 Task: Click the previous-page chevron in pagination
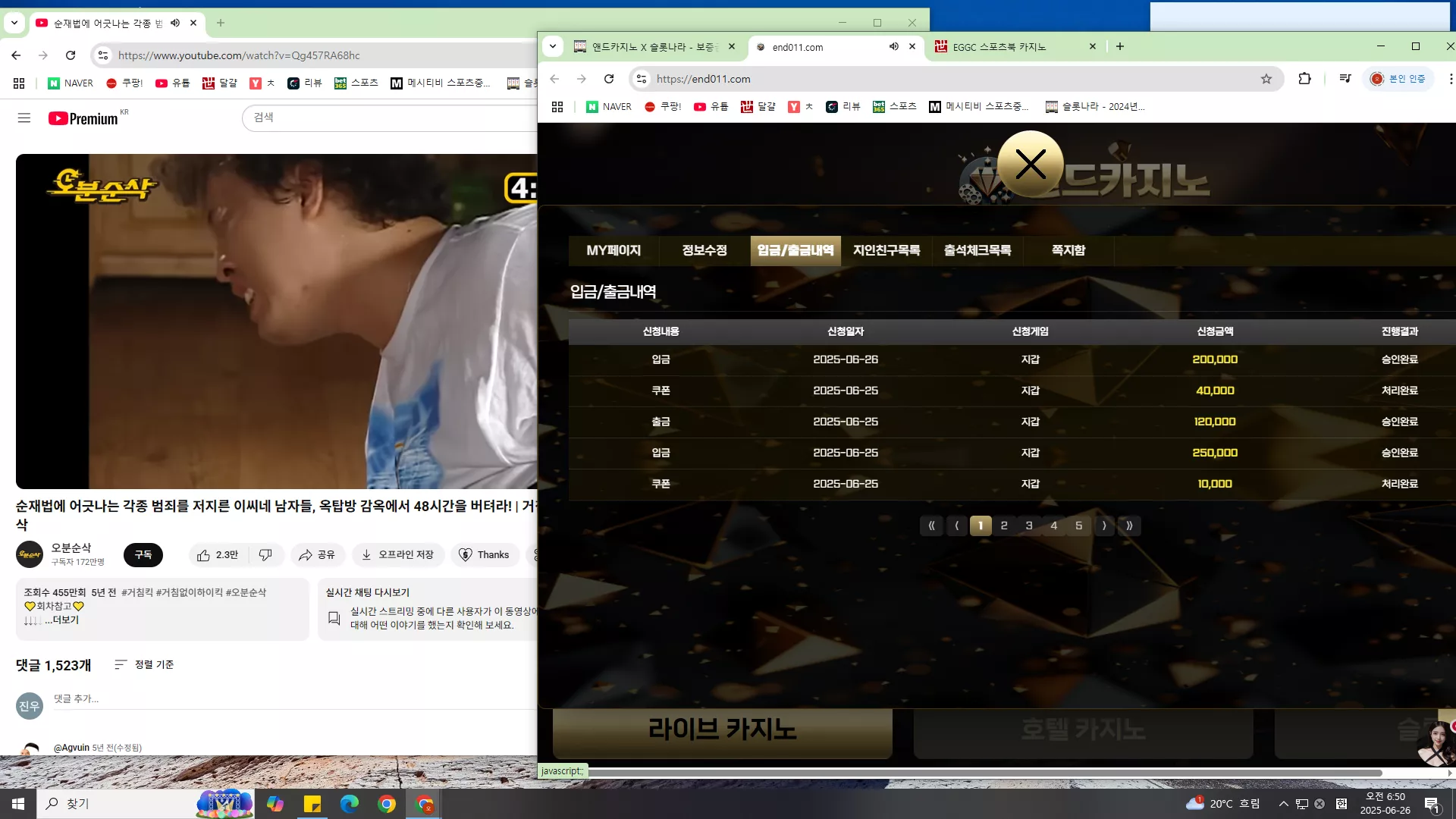pyautogui.click(x=956, y=526)
